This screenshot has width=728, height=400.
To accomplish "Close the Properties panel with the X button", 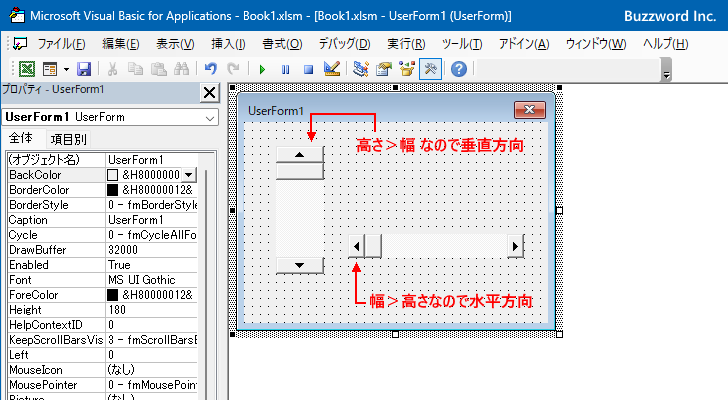I will click(x=209, y=93).
